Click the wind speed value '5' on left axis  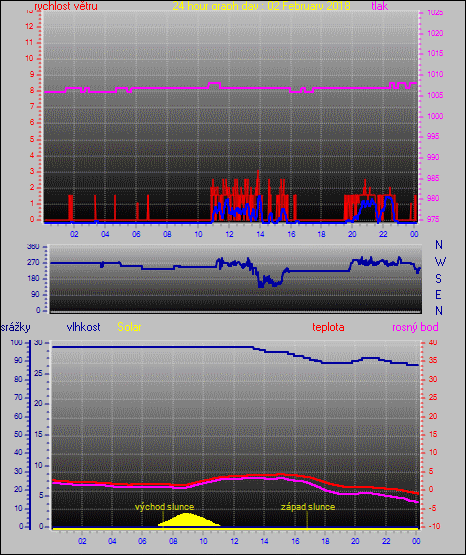(32, 139)
